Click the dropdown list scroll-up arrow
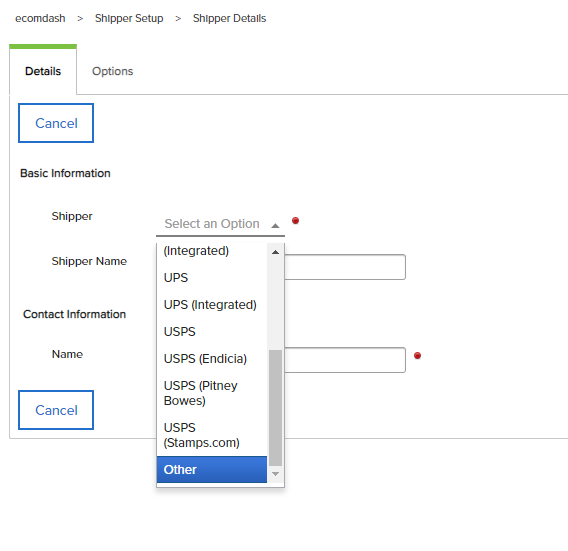This screenshot has height=551, width=568. 275,252
